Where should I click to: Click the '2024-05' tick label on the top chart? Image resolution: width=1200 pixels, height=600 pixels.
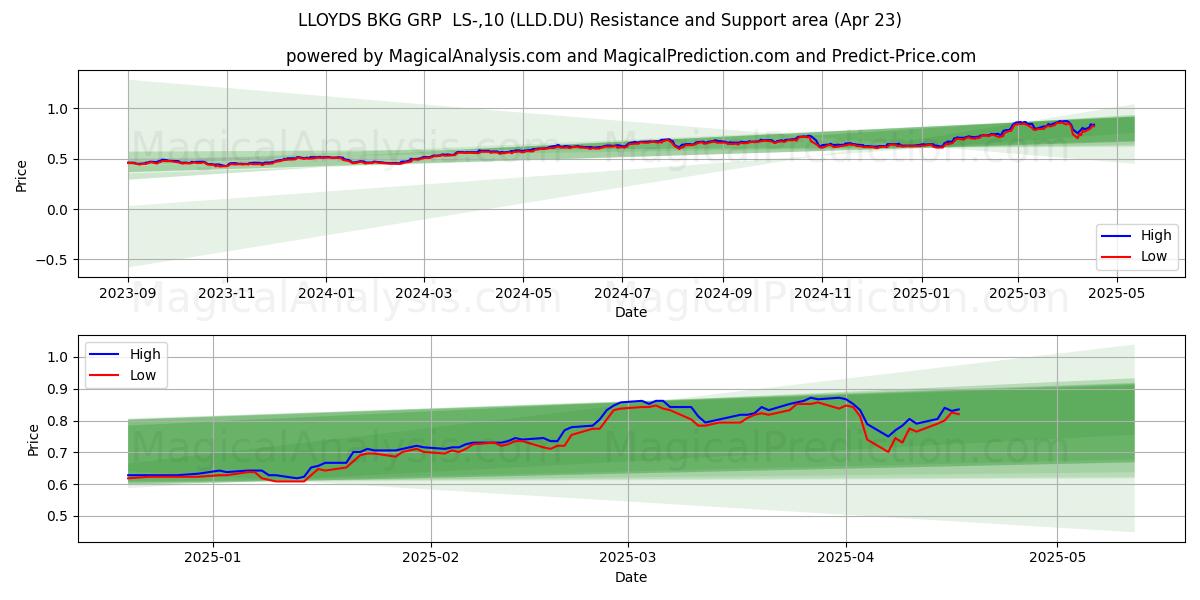click(x=523, y=294)
